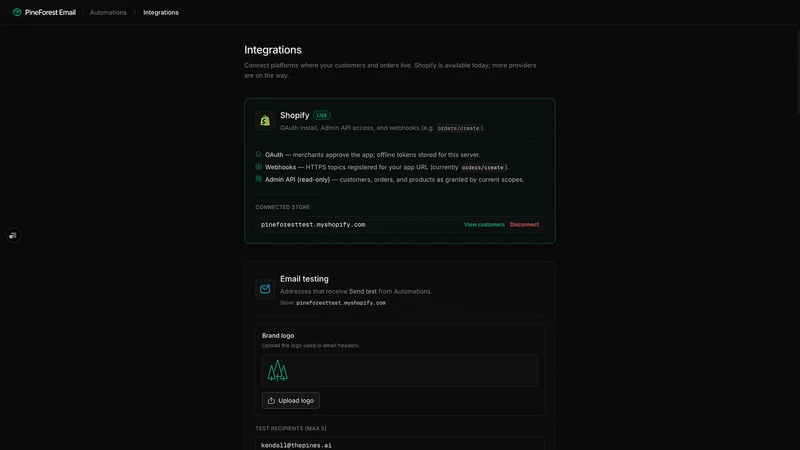Click the CONNECTED STORE label
This screenshot has height=450, width=800.
point(283,207)
